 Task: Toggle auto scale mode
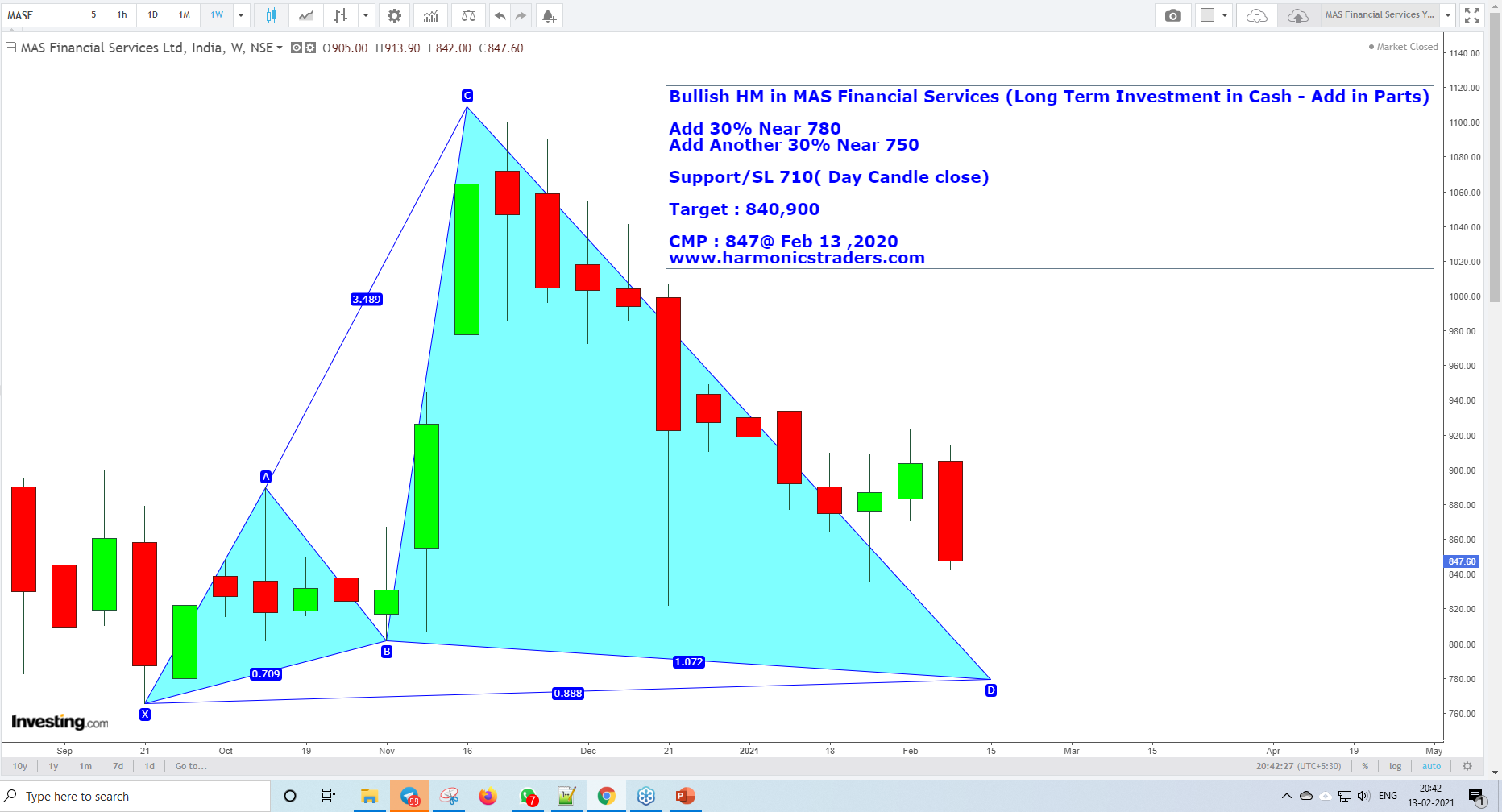coord(1431,766)
